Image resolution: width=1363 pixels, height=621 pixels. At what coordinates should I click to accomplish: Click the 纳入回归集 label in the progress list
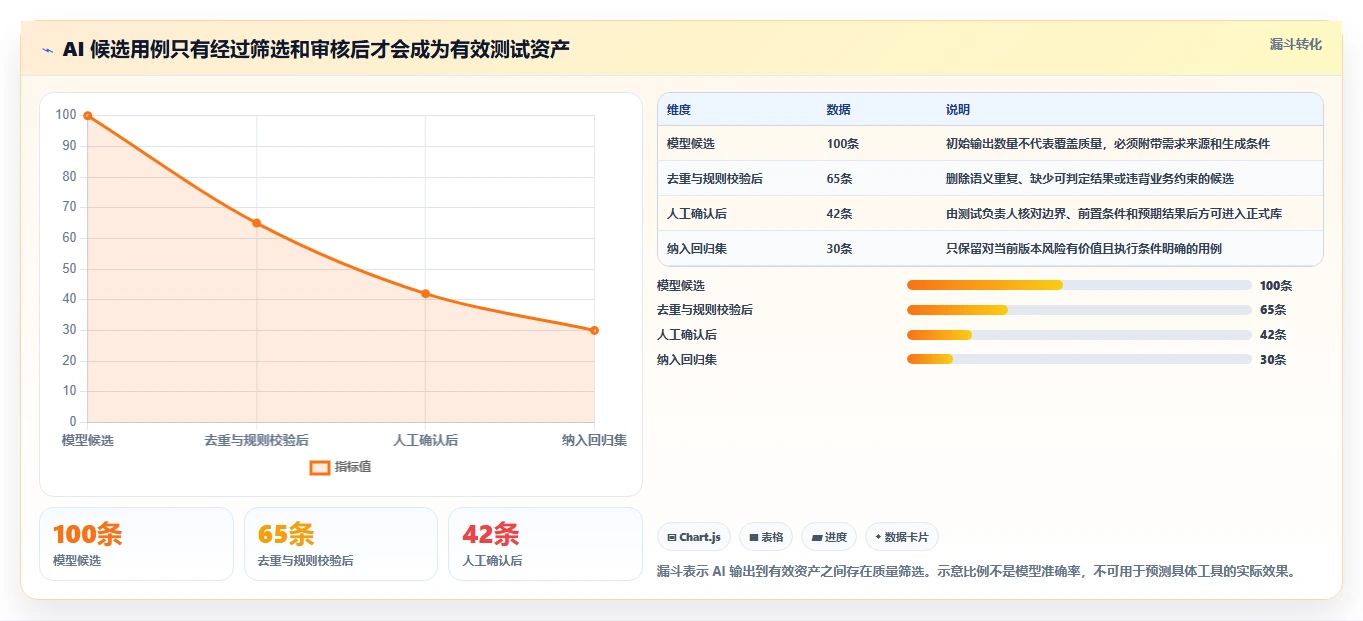pyautogui.click(x=687, y=360)
